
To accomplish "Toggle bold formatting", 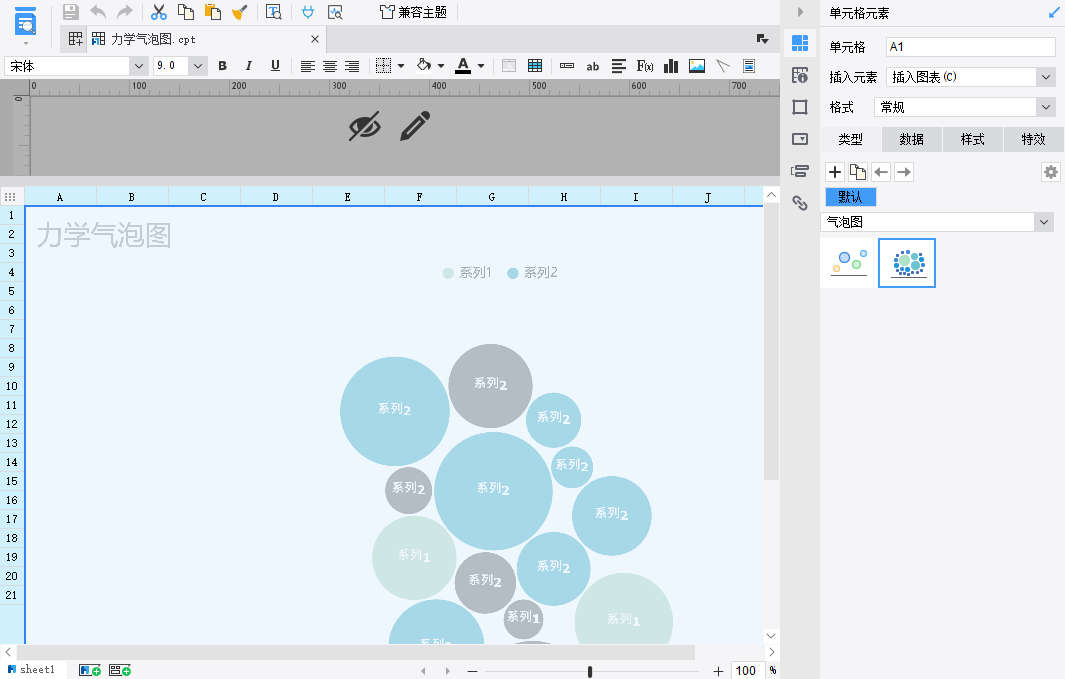I will [x=222, y=66].
